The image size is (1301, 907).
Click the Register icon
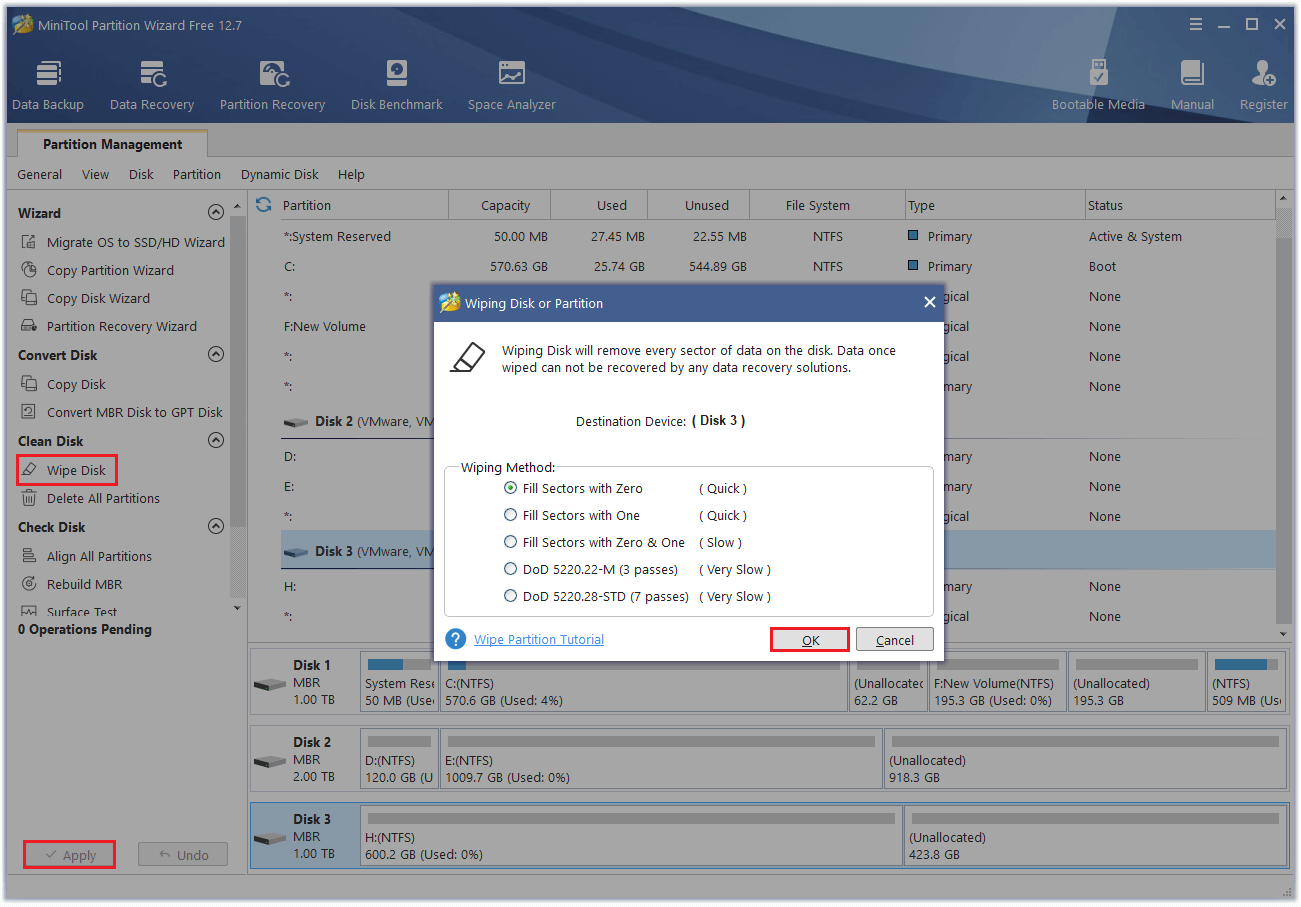coord(1264,85)
